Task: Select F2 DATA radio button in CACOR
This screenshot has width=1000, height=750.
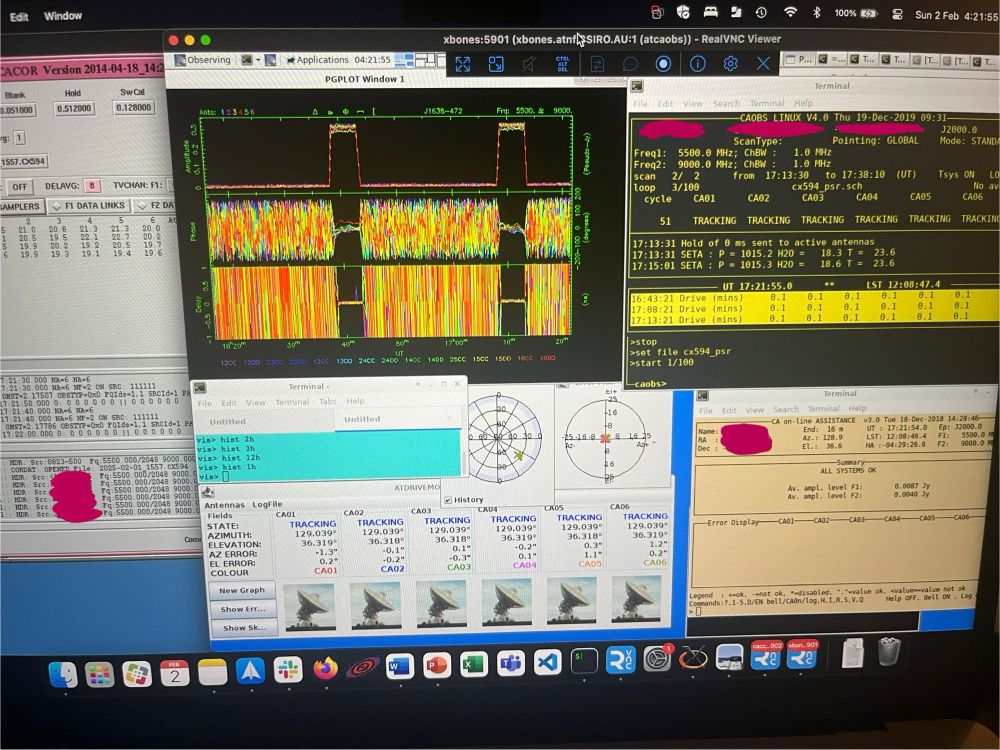Action: pos(155,205)
